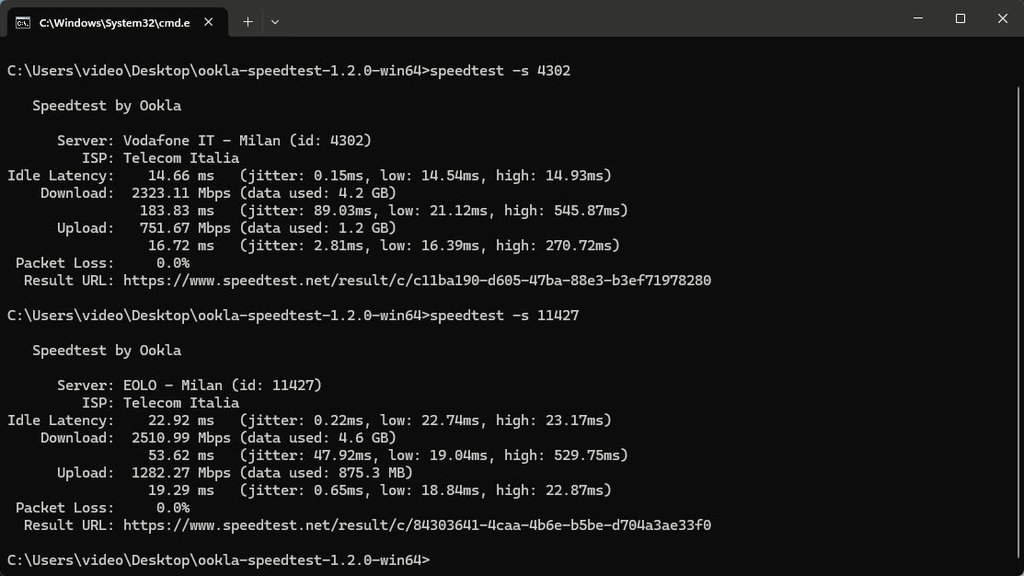Click the 1282.27 Mbps upload value
This screenshot has width=1024, height=576.
click(x=181, y=473)
